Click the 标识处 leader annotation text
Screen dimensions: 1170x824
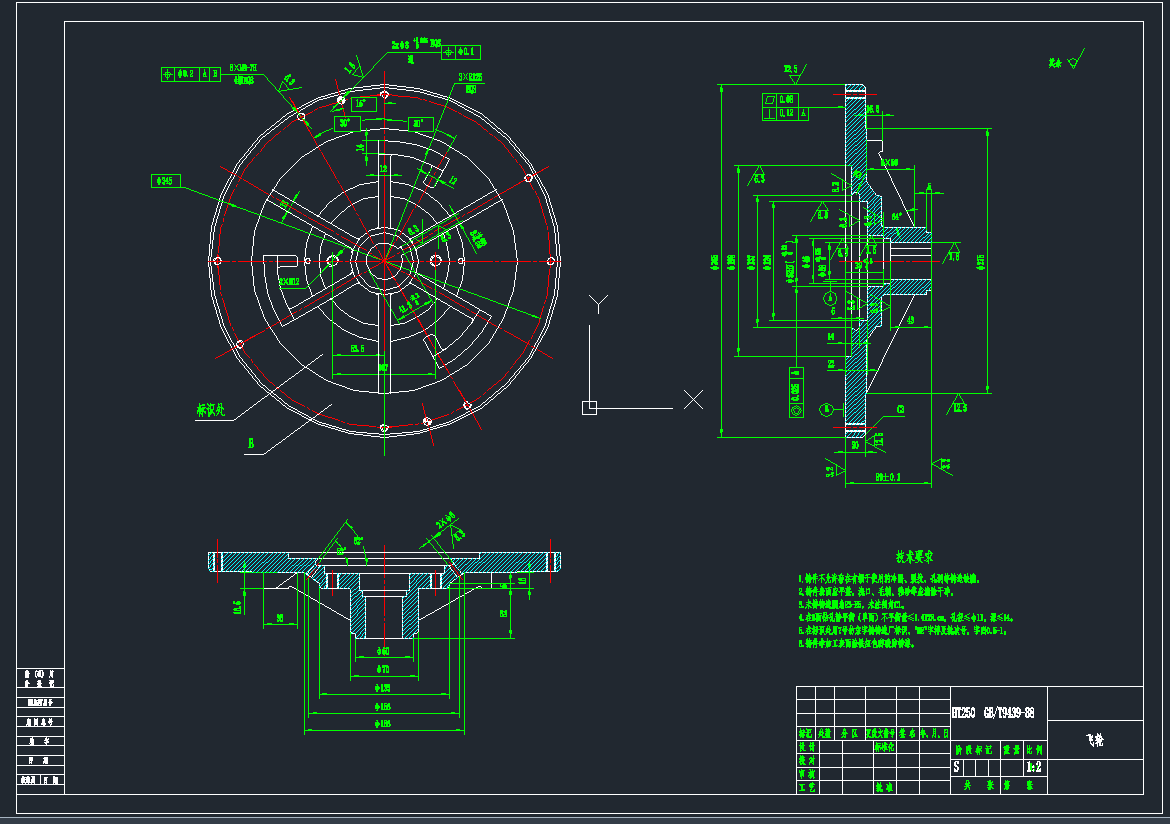click(x=213, y=409)
